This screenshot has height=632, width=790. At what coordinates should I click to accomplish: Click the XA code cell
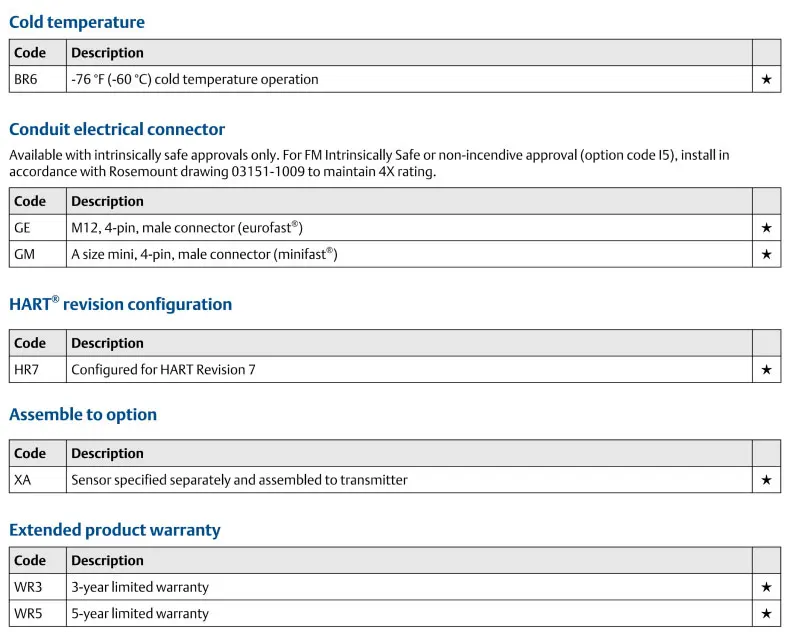38,480
